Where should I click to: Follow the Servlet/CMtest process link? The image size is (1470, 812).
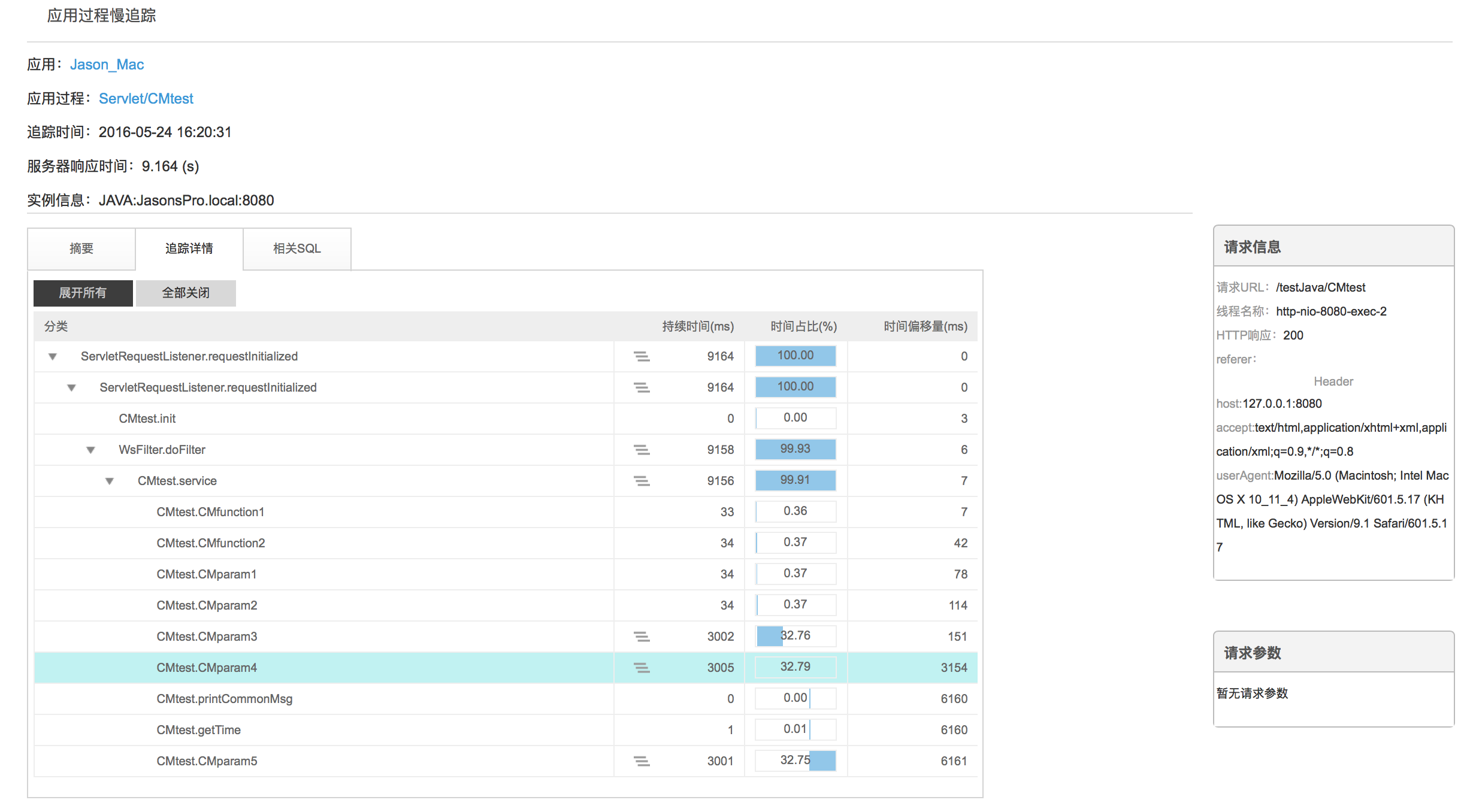click(x=146, y=98)
